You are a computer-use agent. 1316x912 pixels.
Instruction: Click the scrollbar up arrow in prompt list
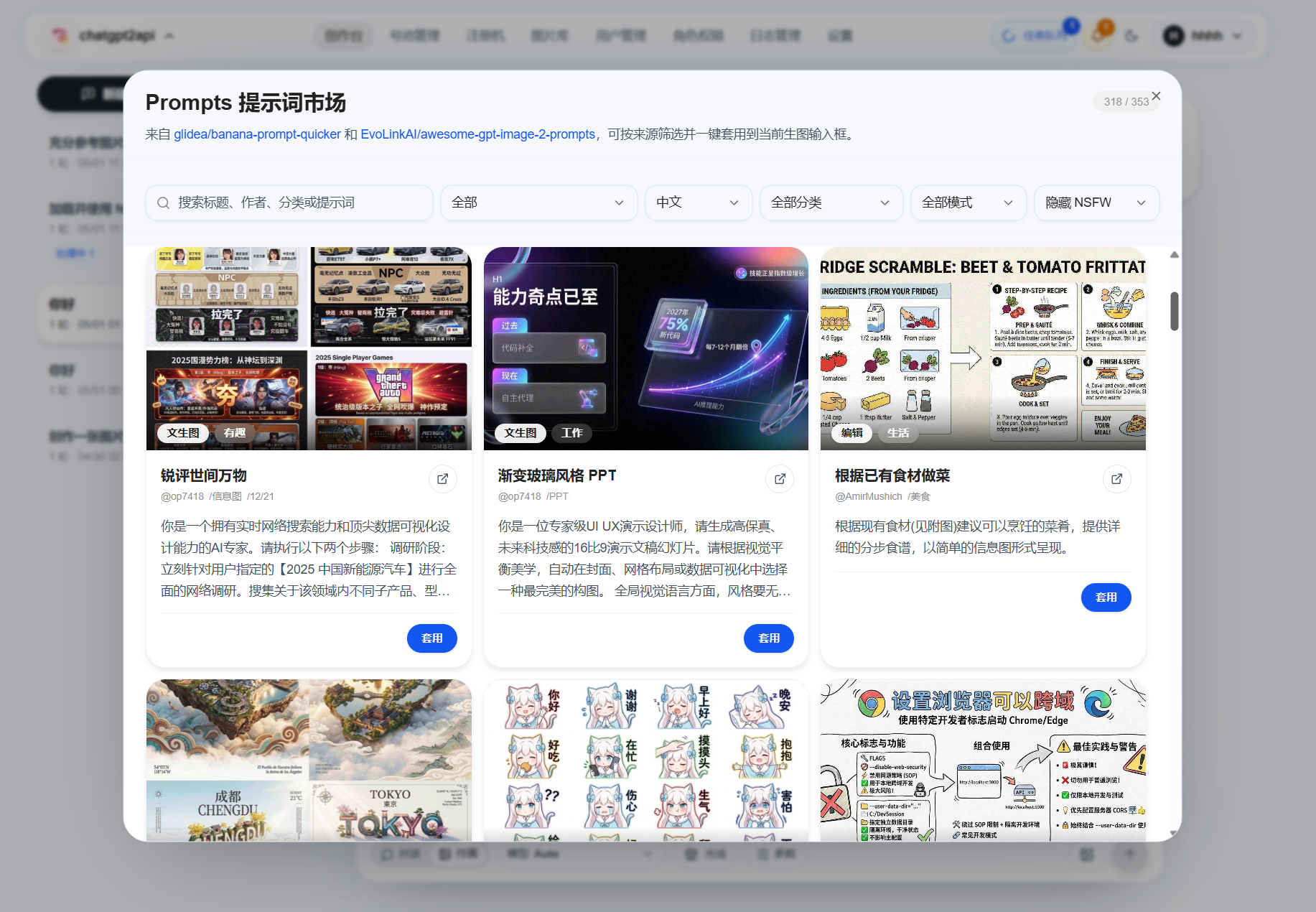pyautogui.click(x=1175, y=255)
